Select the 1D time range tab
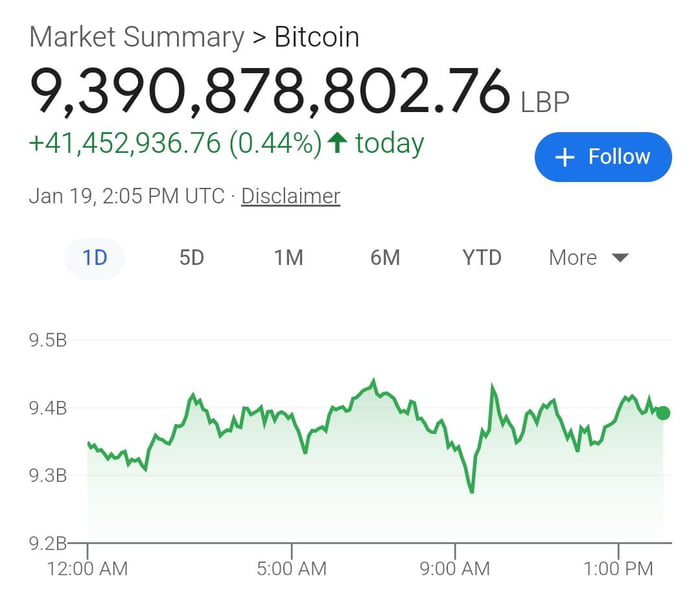Viewport: 700px width, 605px height. [95, 258]
